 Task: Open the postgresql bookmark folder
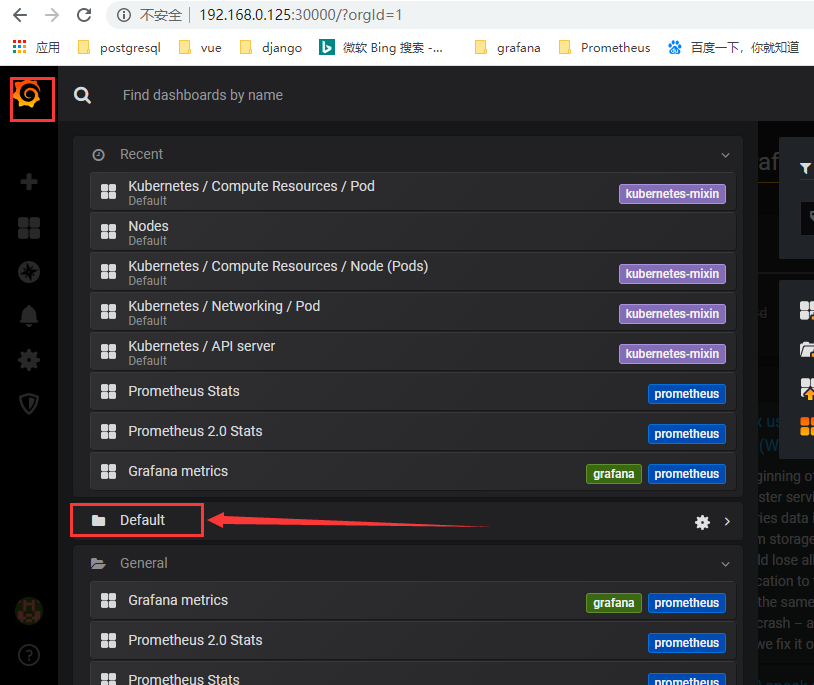click(119, 48)
